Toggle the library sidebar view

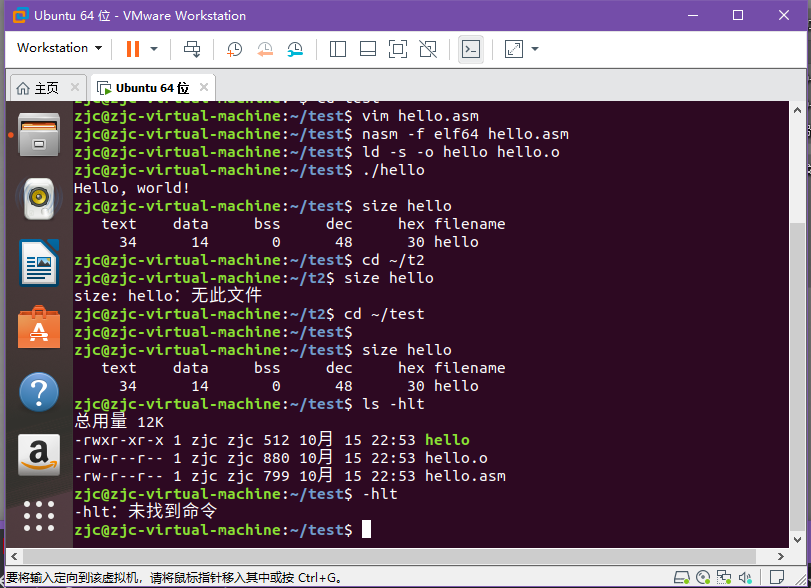point(338,49)
